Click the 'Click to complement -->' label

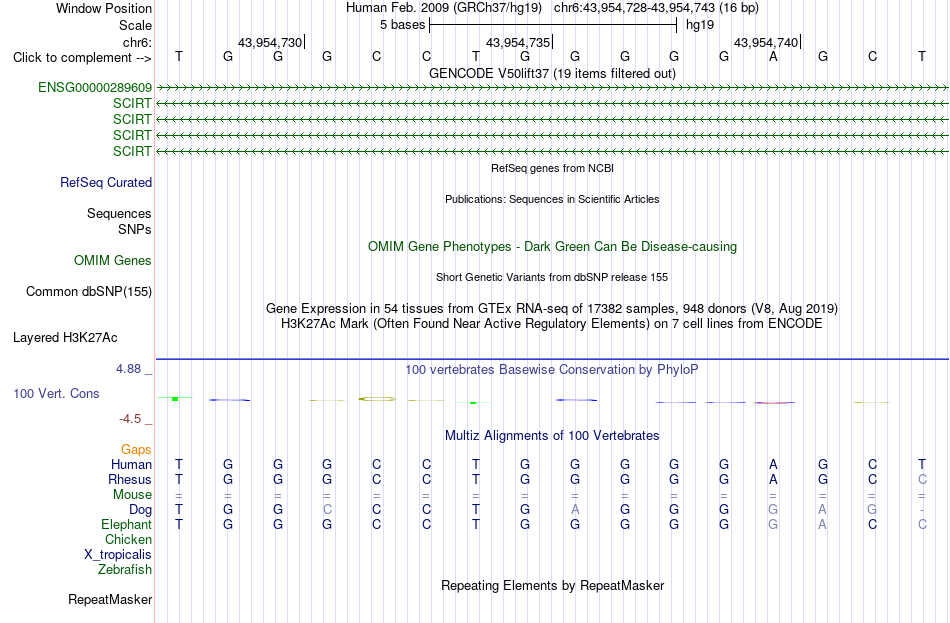pos(82,58)
